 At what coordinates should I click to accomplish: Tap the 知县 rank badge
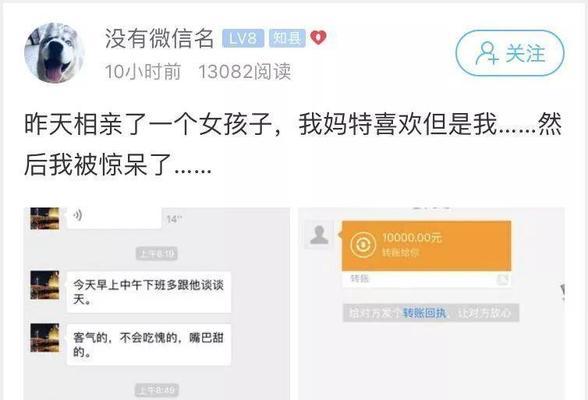pyautogui.click(x=287, y=38)
